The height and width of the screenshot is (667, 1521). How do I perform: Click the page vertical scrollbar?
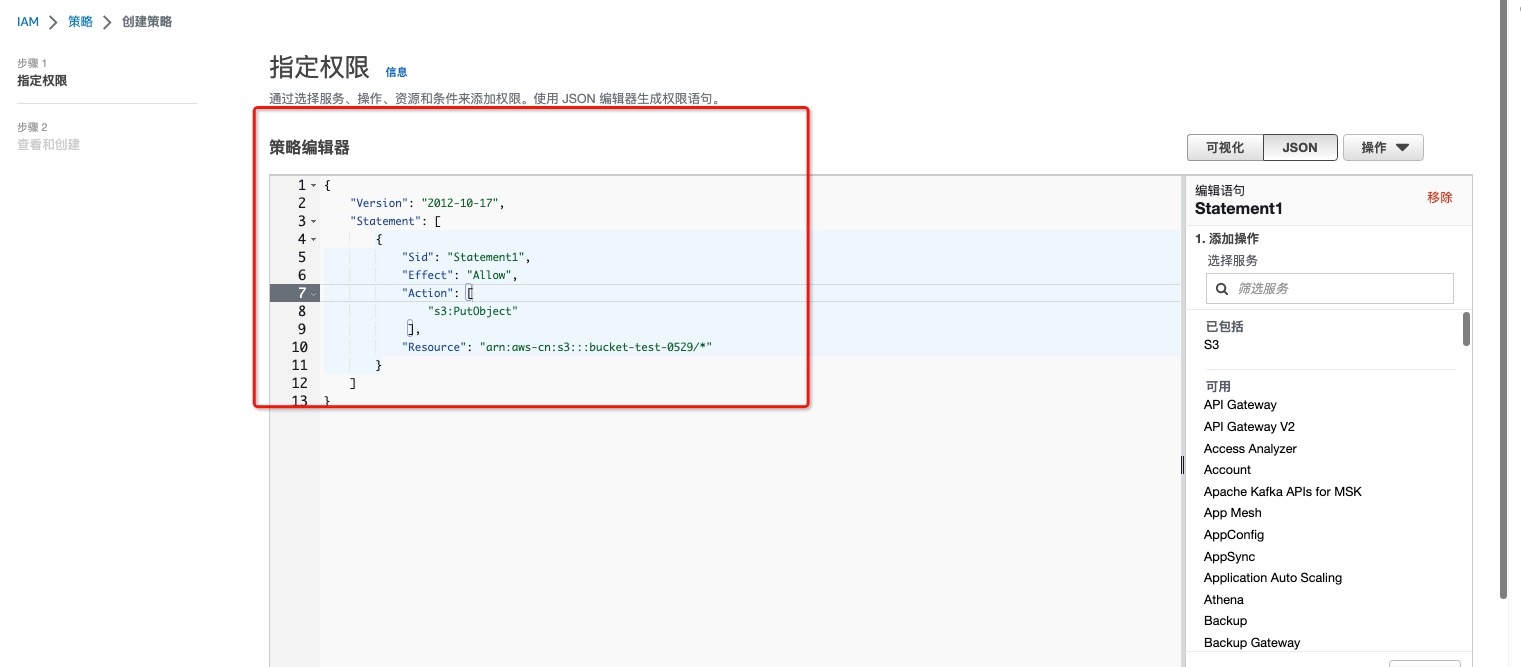[1504, 300]
